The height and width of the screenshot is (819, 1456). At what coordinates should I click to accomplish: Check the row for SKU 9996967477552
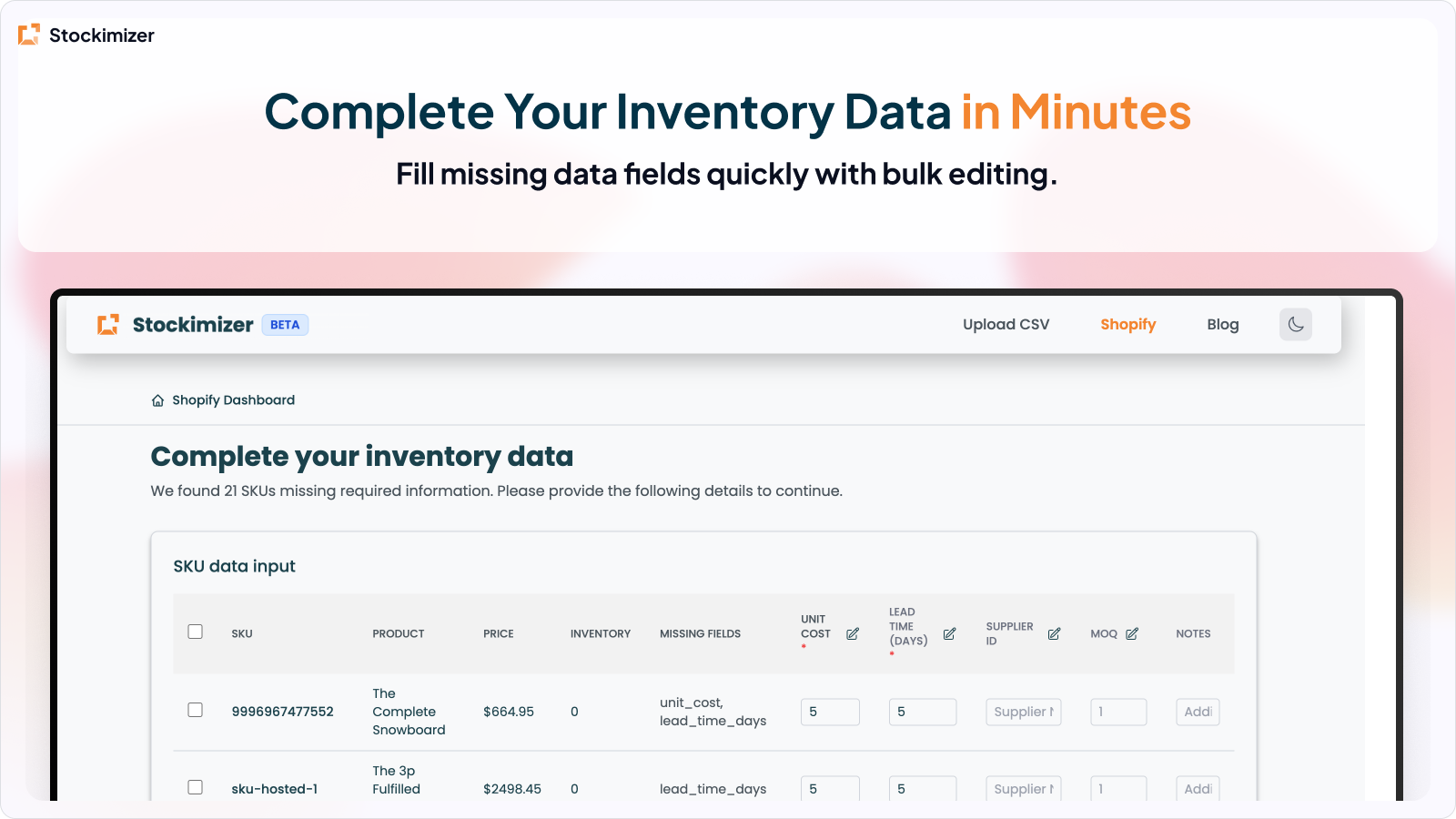(x=195, y=711)
